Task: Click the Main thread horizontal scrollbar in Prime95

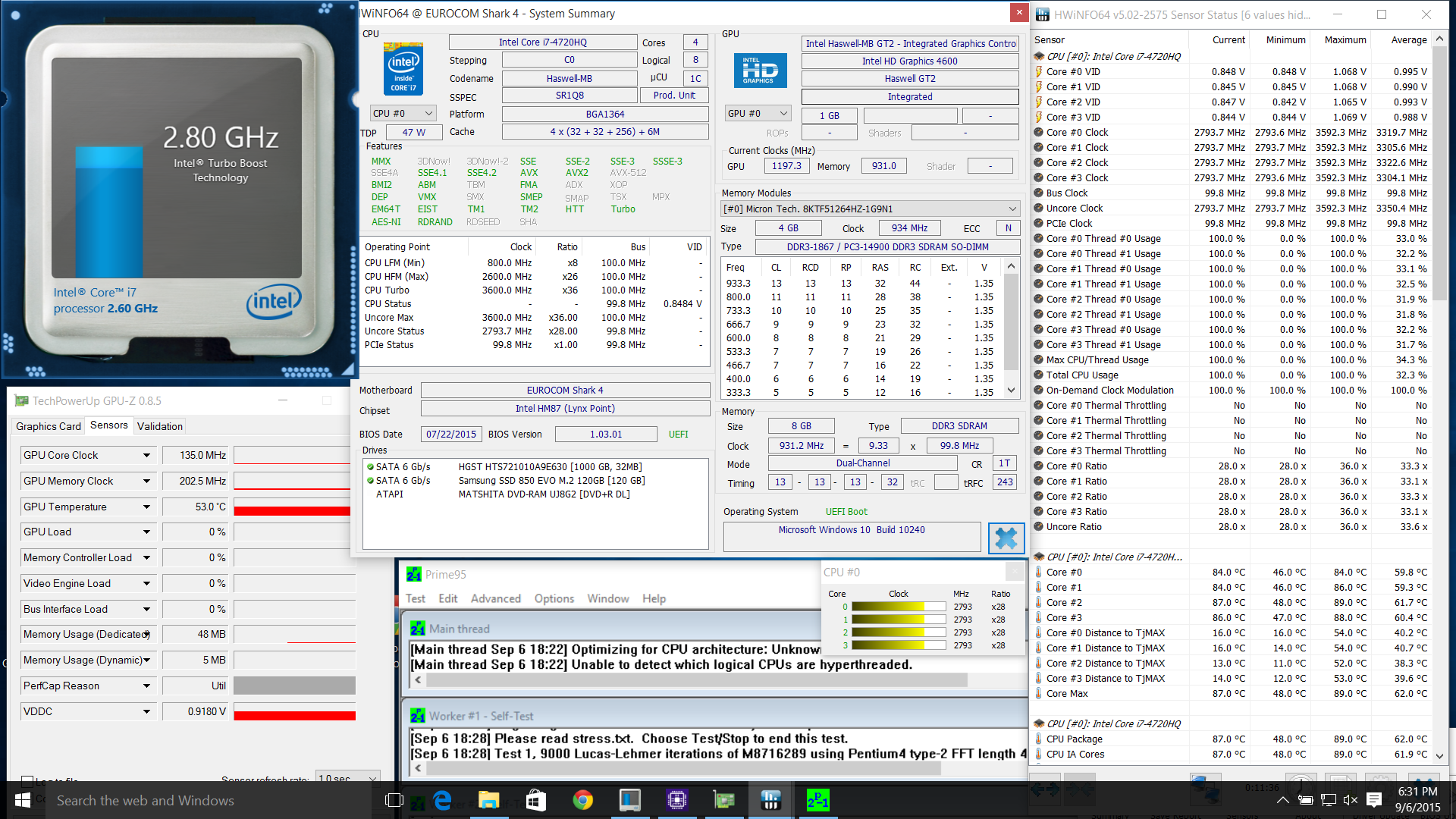Action: pyautogui.click(x=696, y=680)
